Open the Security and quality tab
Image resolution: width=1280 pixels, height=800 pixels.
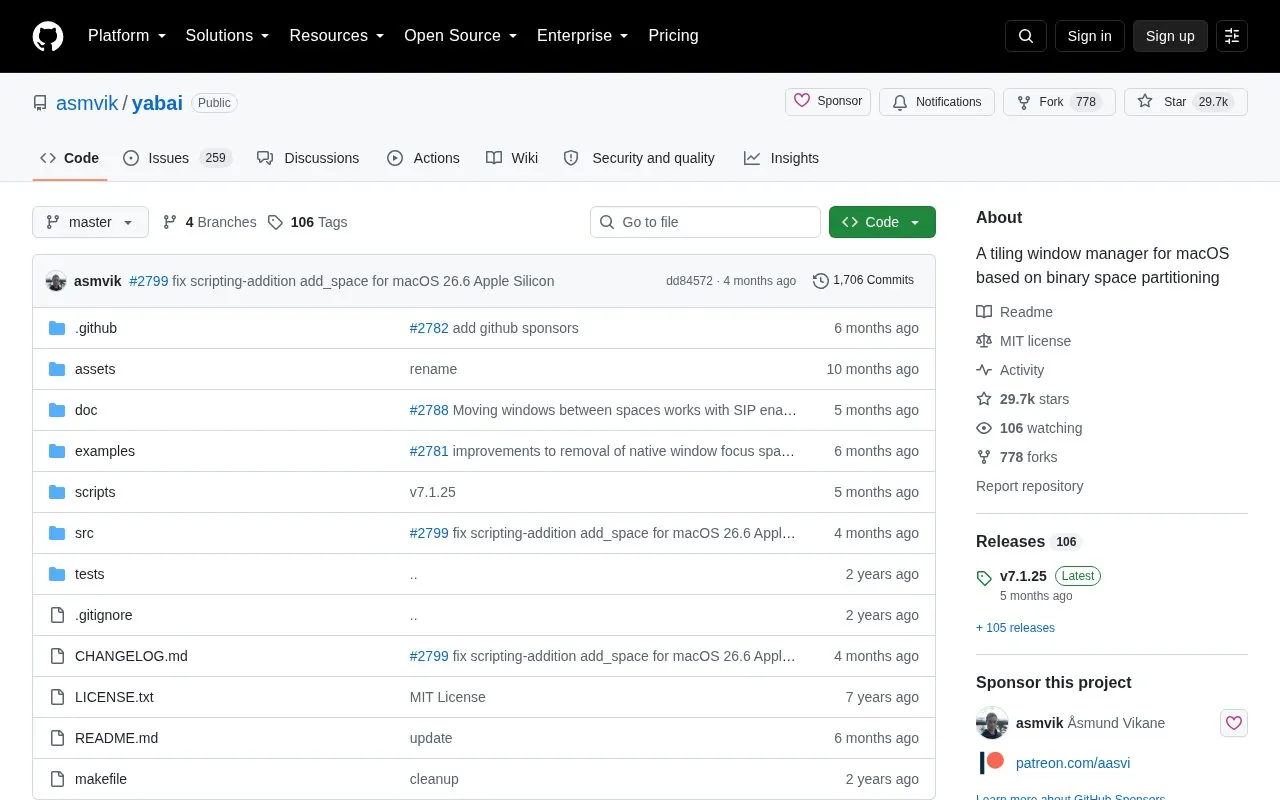coord(639,158)
